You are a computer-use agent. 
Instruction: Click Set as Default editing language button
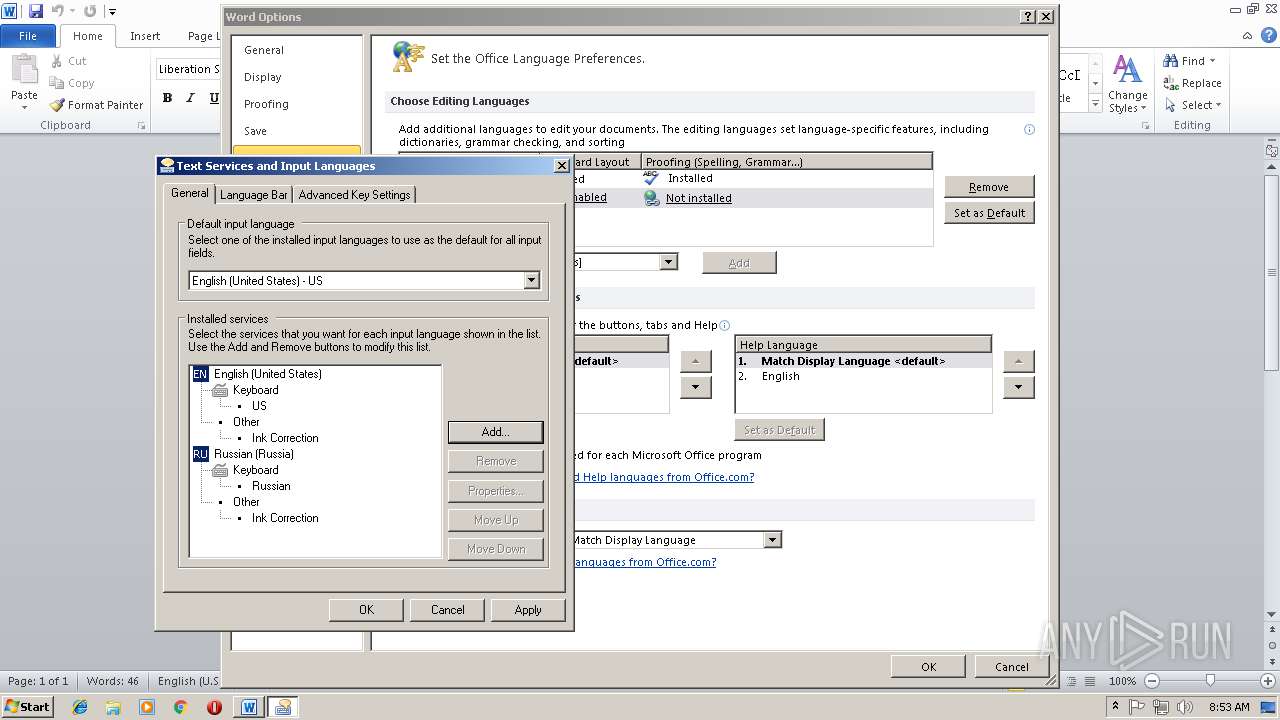pos(988,213)
